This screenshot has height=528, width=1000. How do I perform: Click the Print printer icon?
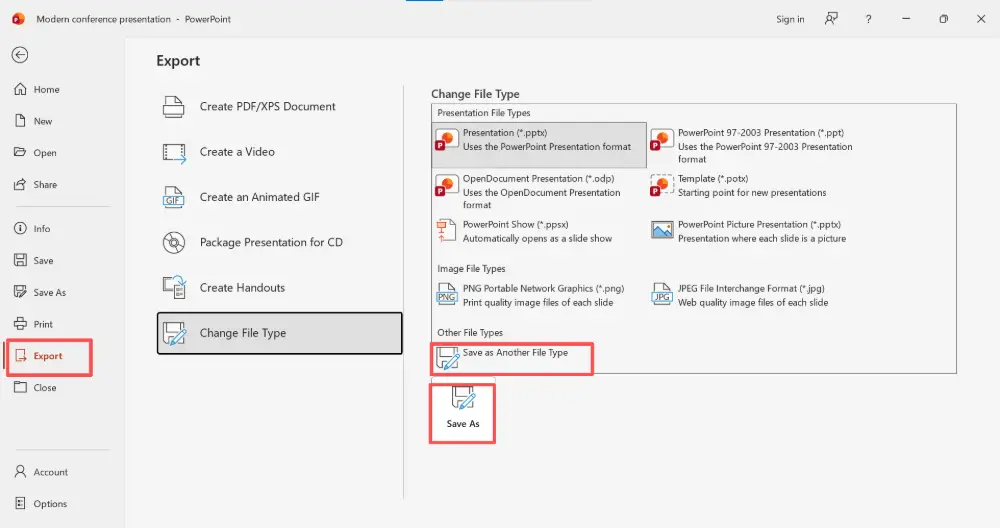pyautogui.click(x=20, y=323)
